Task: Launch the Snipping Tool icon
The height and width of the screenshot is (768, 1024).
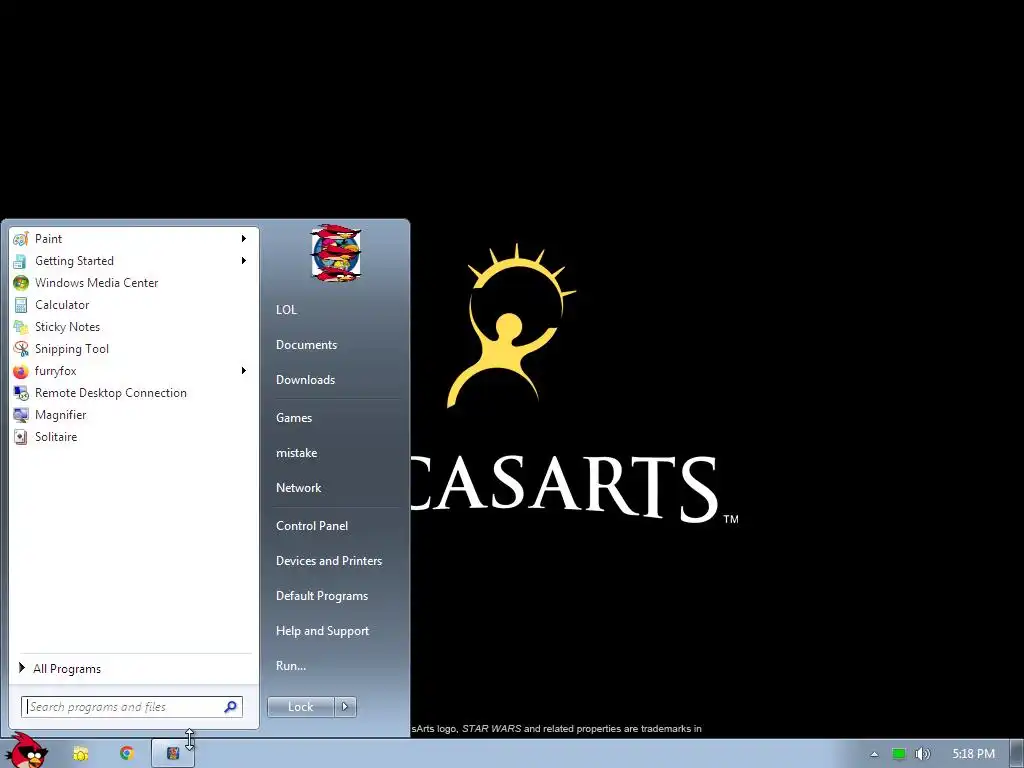Action: [21, 349]
